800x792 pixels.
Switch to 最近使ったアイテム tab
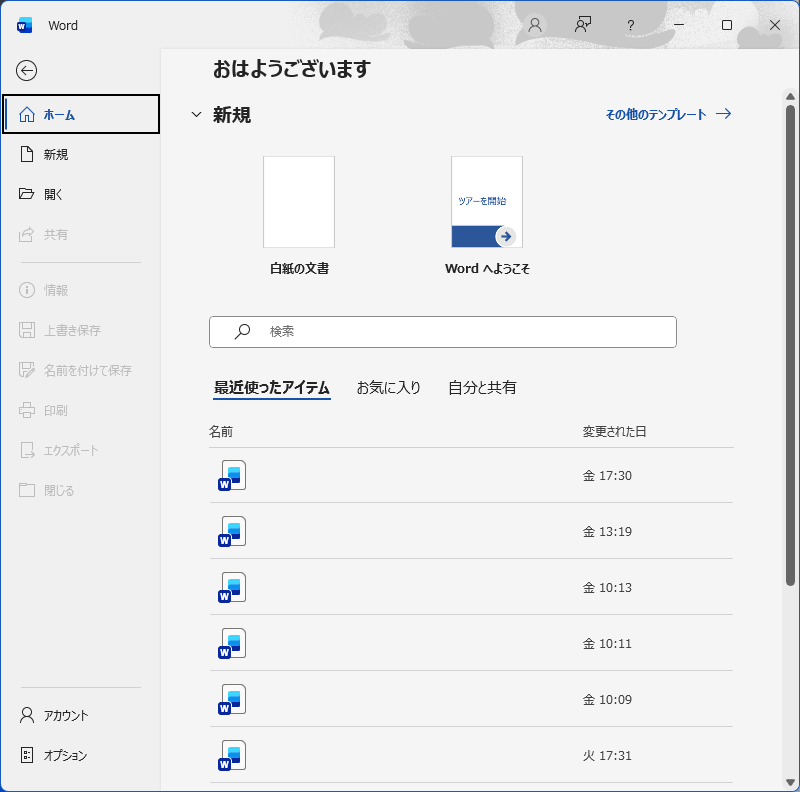[271, 388]
